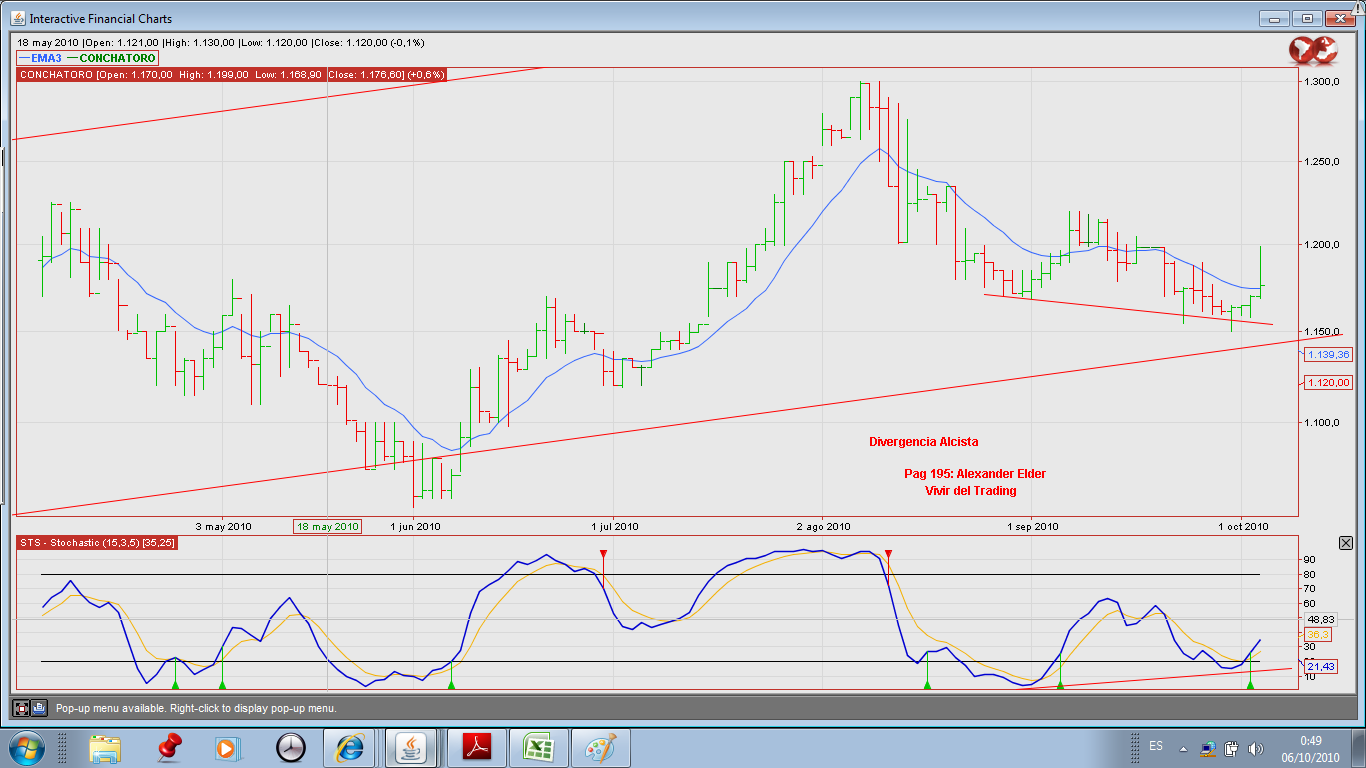
Task: Click the 'Divergencia Alcista' text annotation
Action: coord(923,441)
